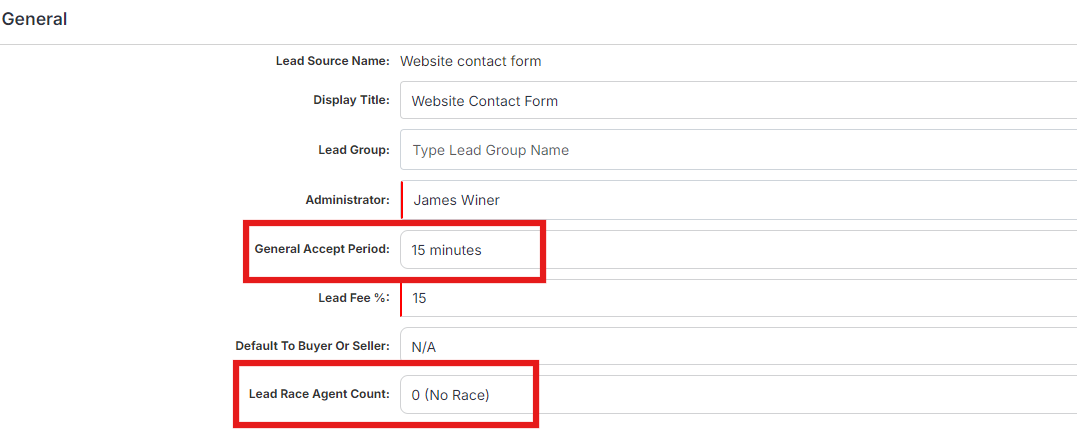Click the Default To Buyer Or Seller label
This screenshot has height=429, width=1077.
click(x=313, y=346)
